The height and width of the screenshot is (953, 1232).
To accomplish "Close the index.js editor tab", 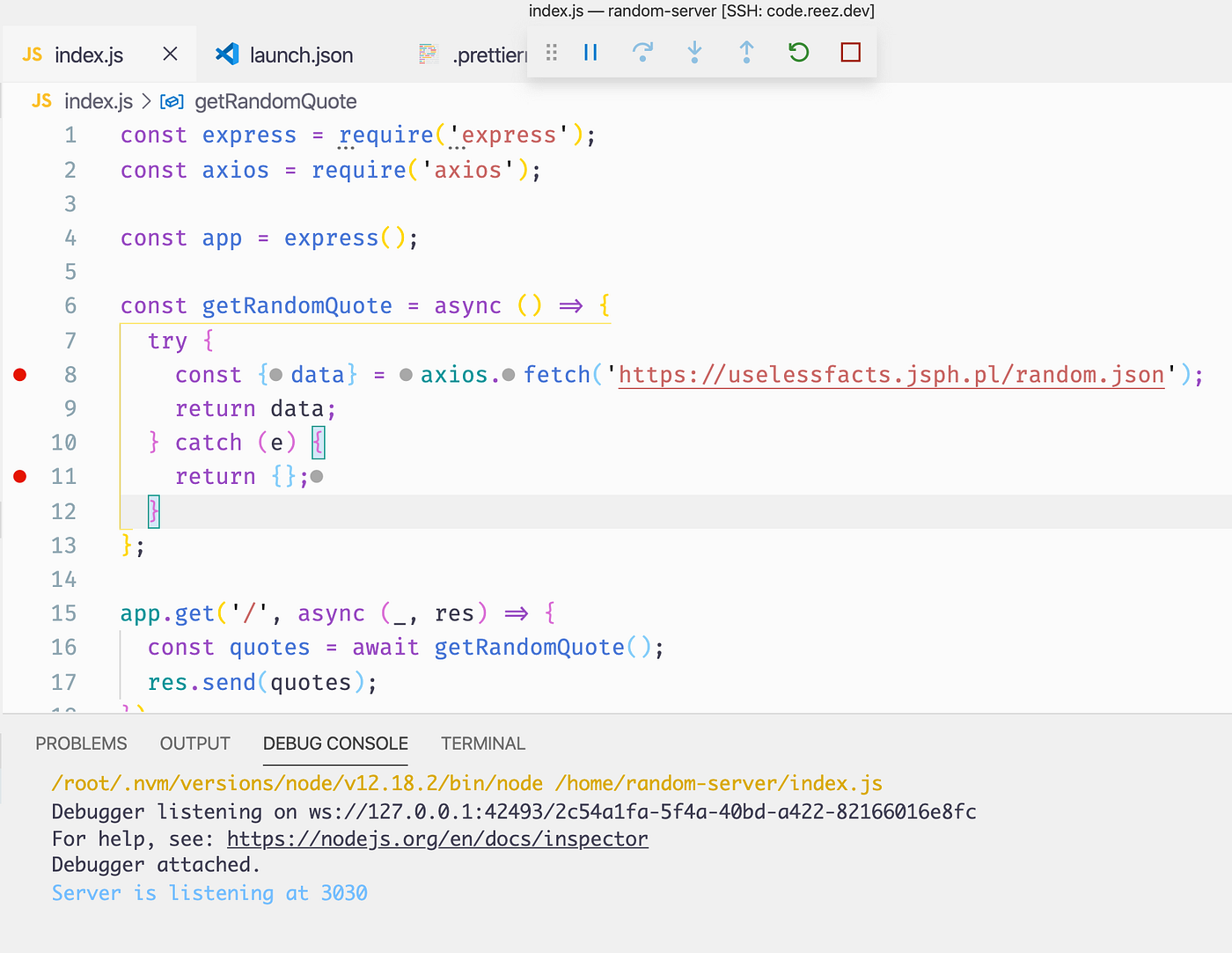I will (170, 54).
